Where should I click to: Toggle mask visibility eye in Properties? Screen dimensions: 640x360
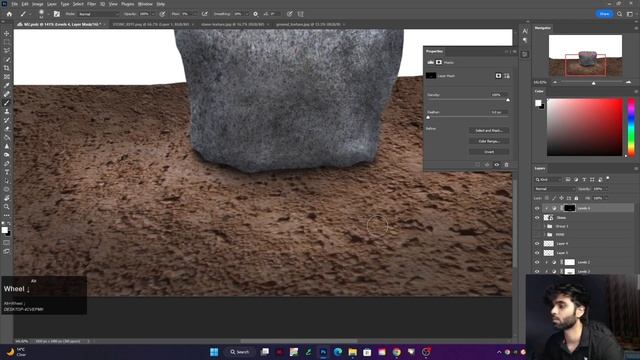[497, 164]
